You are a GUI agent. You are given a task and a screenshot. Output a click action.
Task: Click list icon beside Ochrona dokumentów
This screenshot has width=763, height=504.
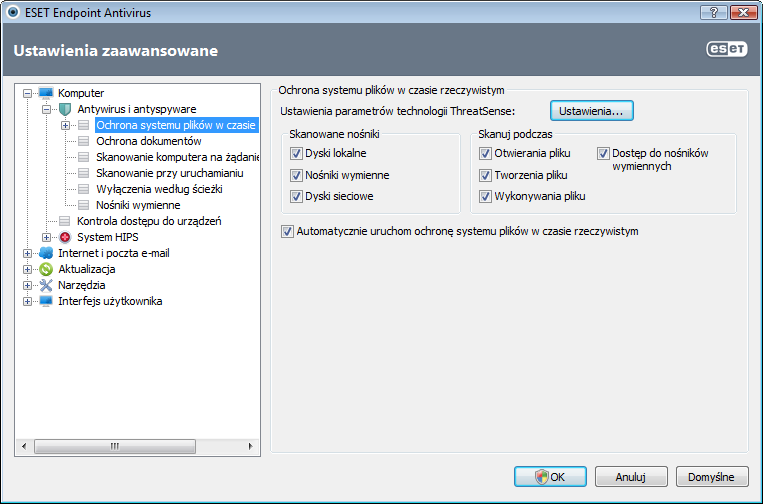84,141
